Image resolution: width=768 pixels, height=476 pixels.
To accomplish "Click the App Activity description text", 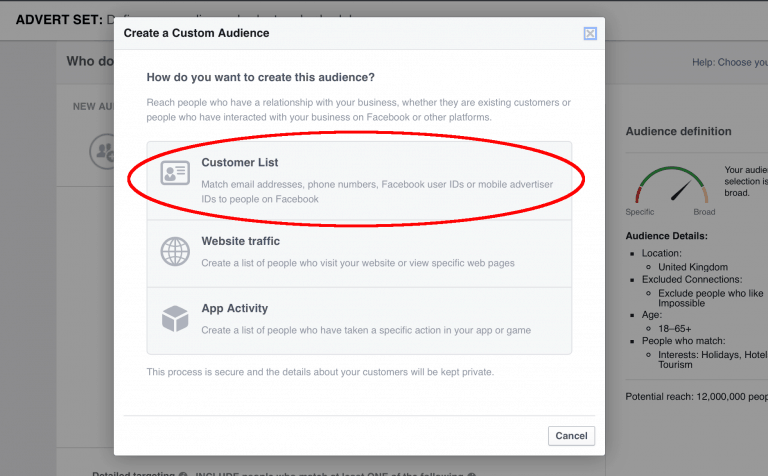I will (365, 330).
